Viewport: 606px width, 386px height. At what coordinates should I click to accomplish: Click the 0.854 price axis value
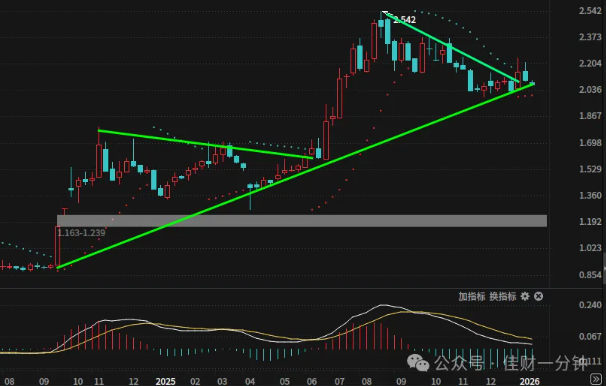pos(590,275)
